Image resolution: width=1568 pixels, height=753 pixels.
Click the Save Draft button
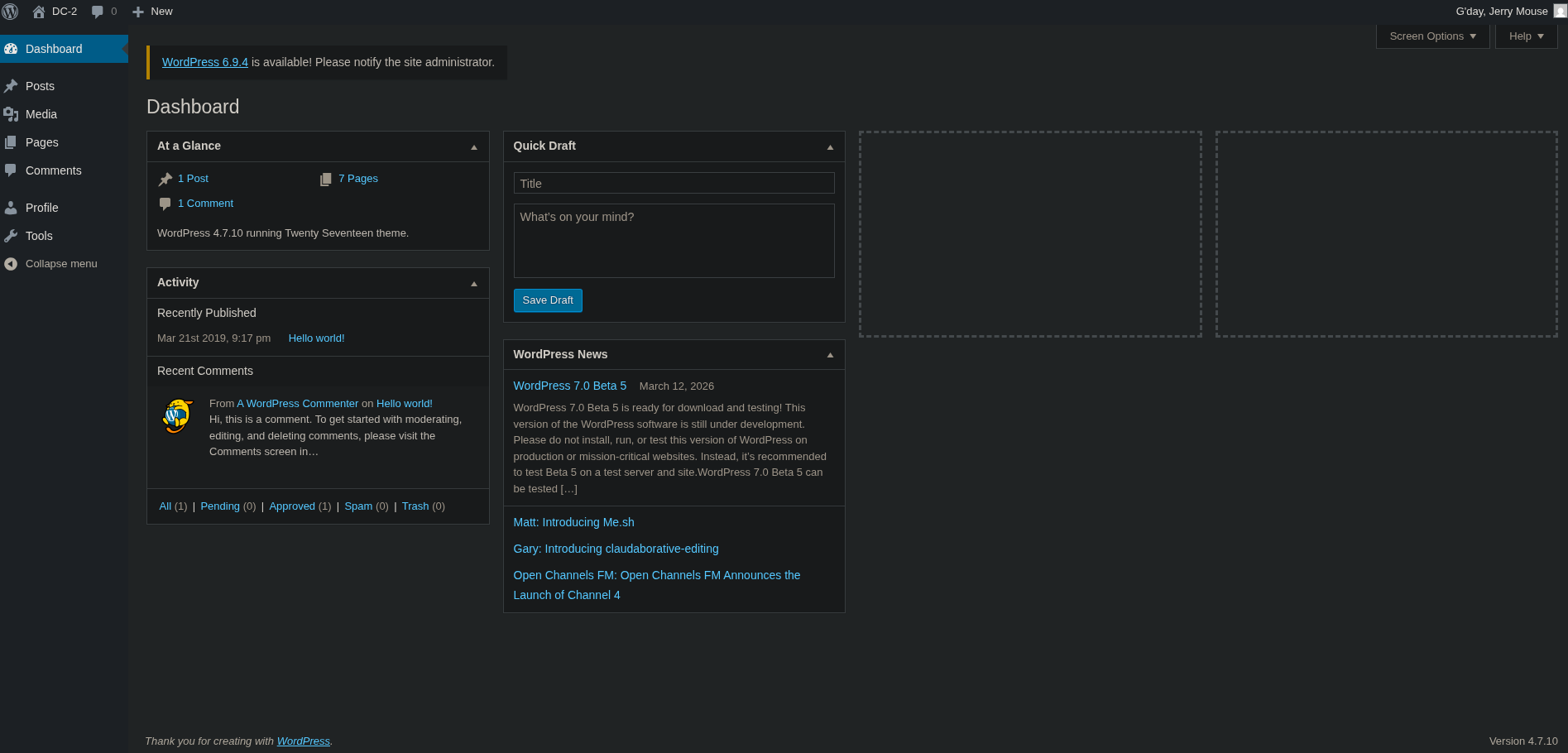coord(548,300)
